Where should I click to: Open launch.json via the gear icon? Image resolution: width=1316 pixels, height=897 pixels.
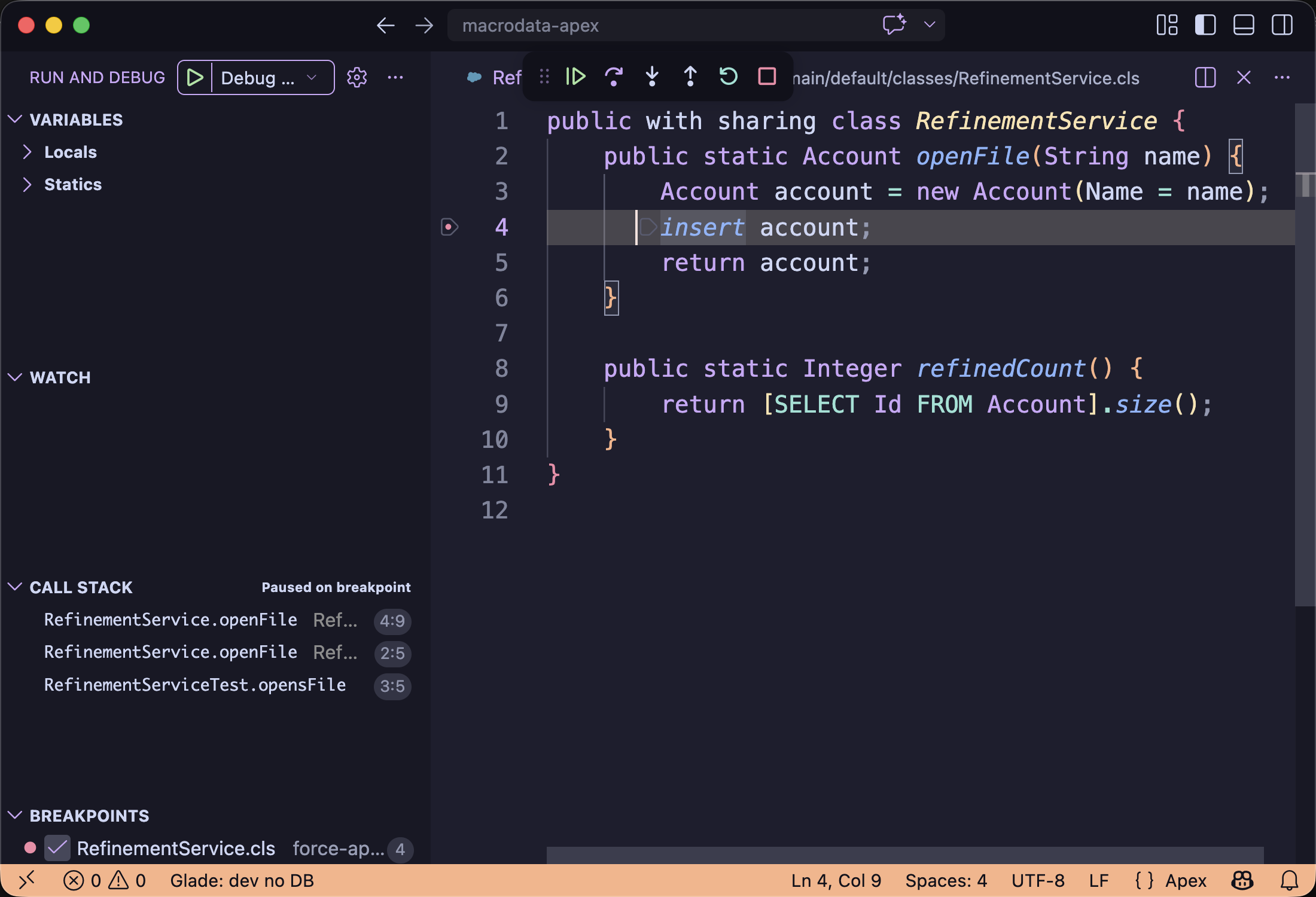357,78
